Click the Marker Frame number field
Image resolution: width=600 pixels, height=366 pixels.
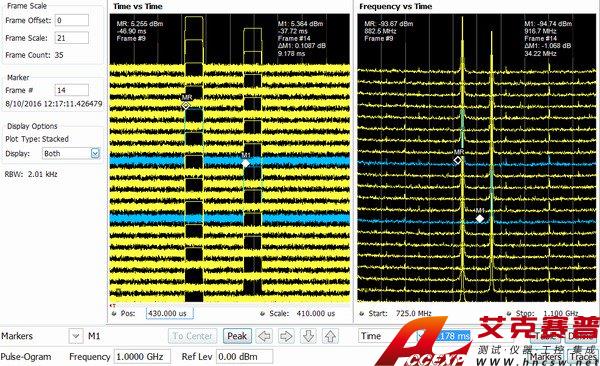pos(72,90)
